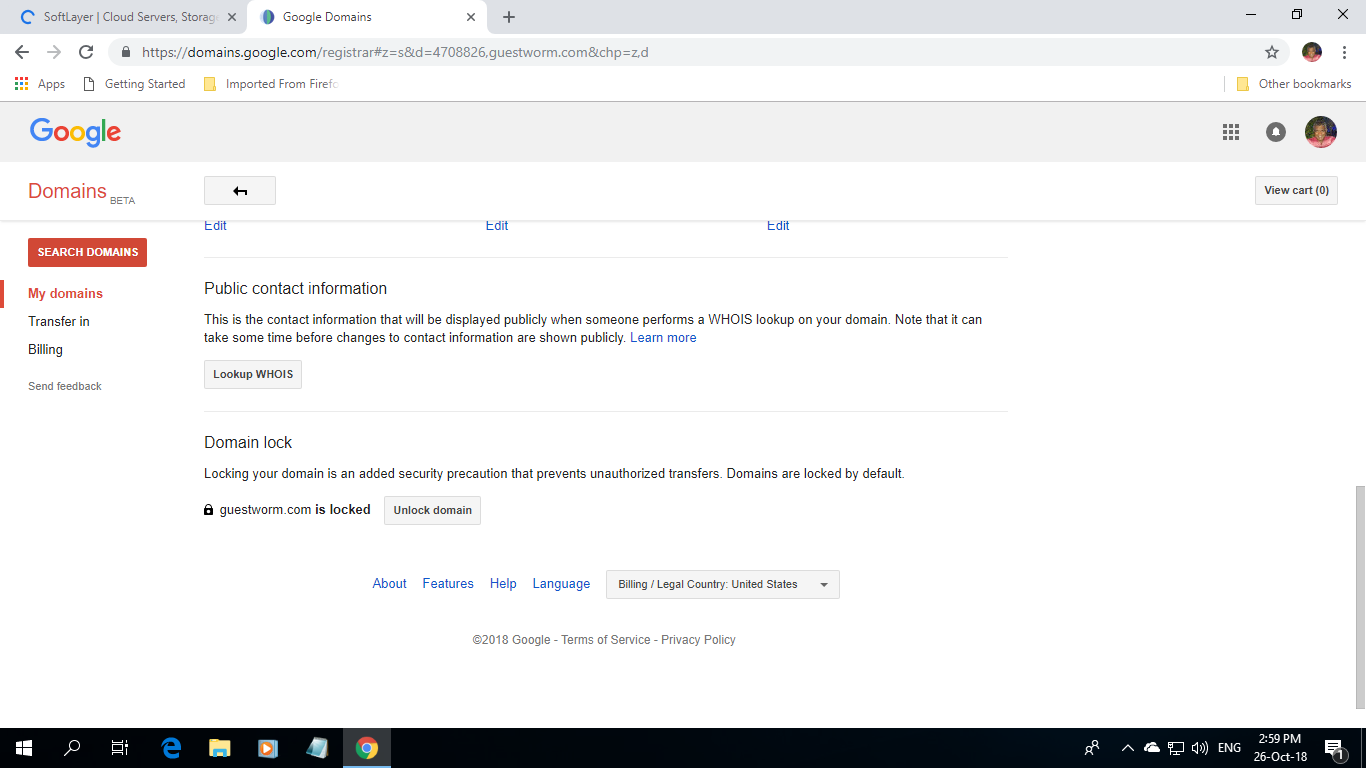Open network status tray icon
Image resolution: width=1366 pixels, height=768 pixels.
1176,748
